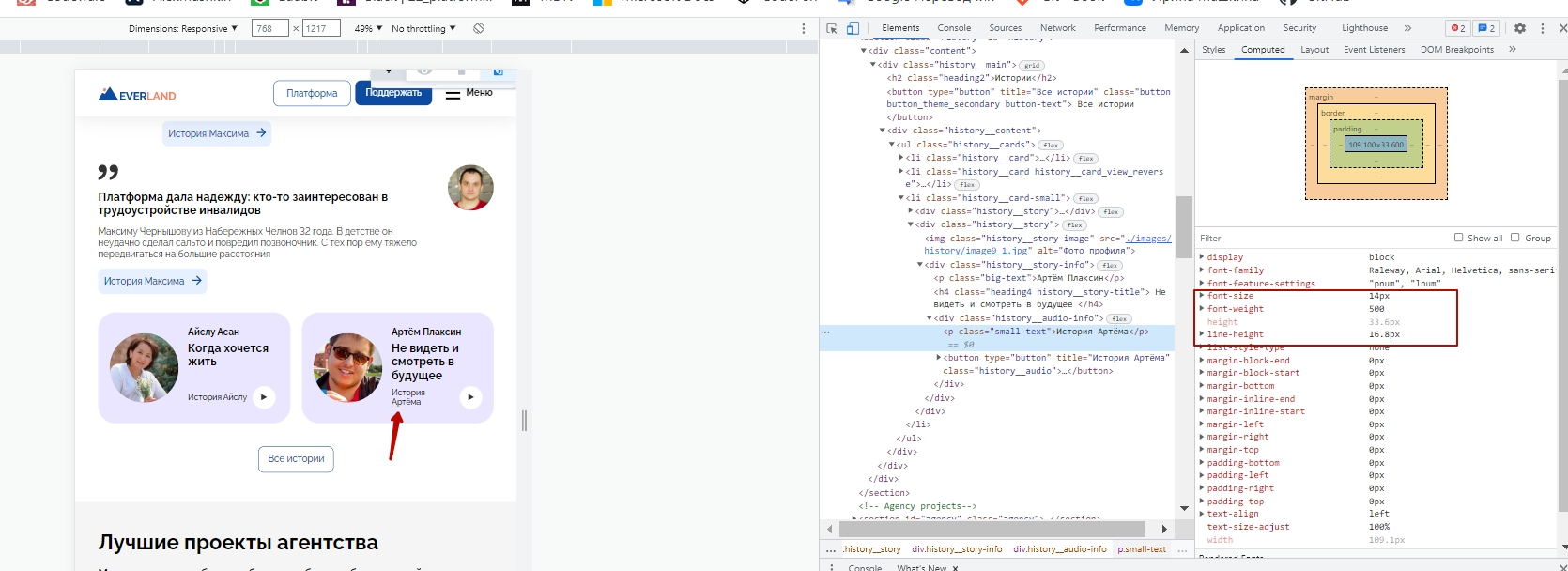Viewport: 1568px width, 571px height.
Task: Open the blue messages count badge
Action: pos(1486,28)
